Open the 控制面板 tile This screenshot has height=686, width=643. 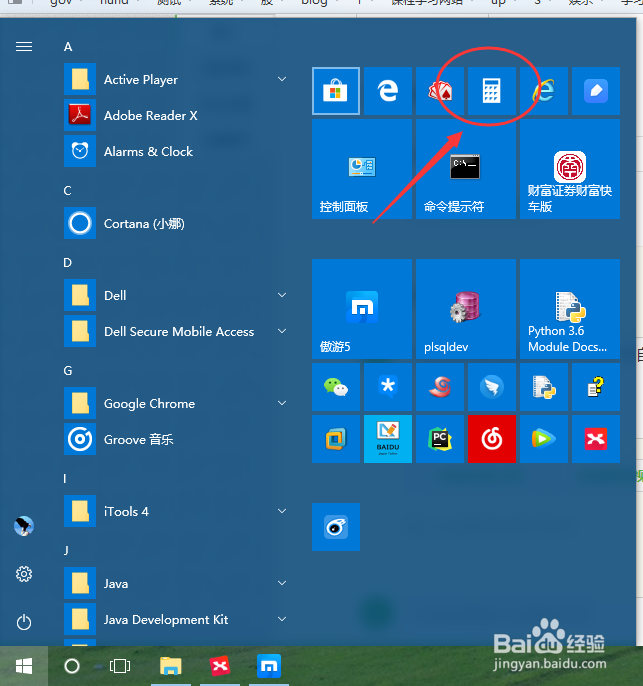tap(362, 169)
